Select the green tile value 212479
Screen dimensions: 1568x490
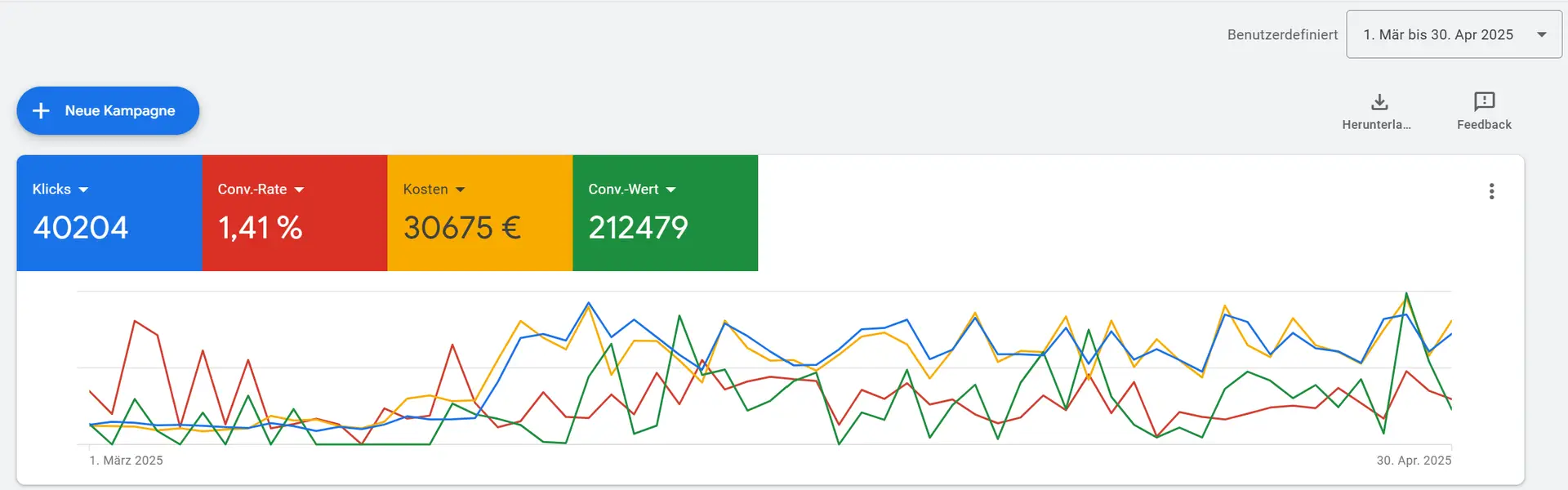pos(638,227)
